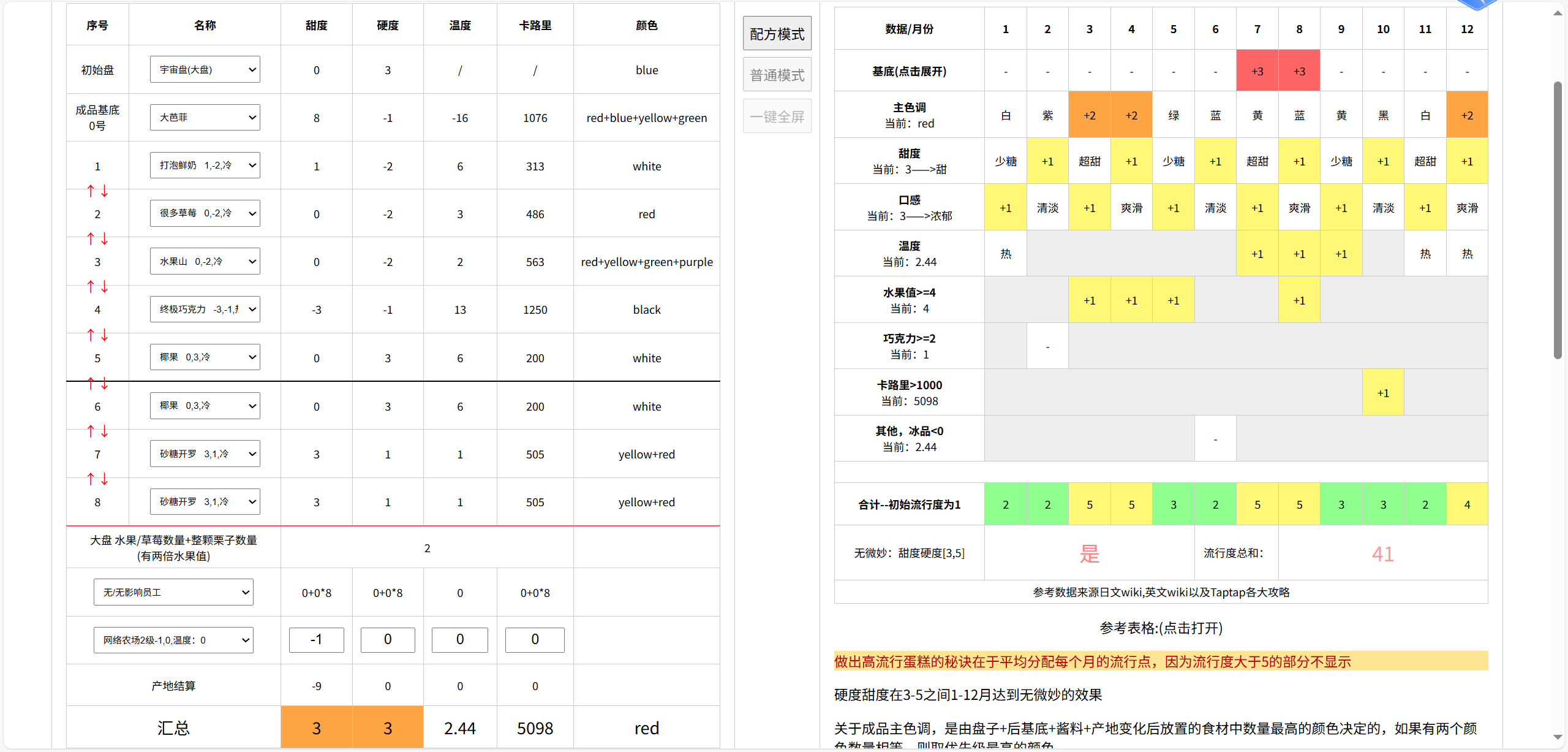Open the 终极巧克力 ingredient dropdown
This screenshot has height=752, width=1568.
click(x=205, y=309)
